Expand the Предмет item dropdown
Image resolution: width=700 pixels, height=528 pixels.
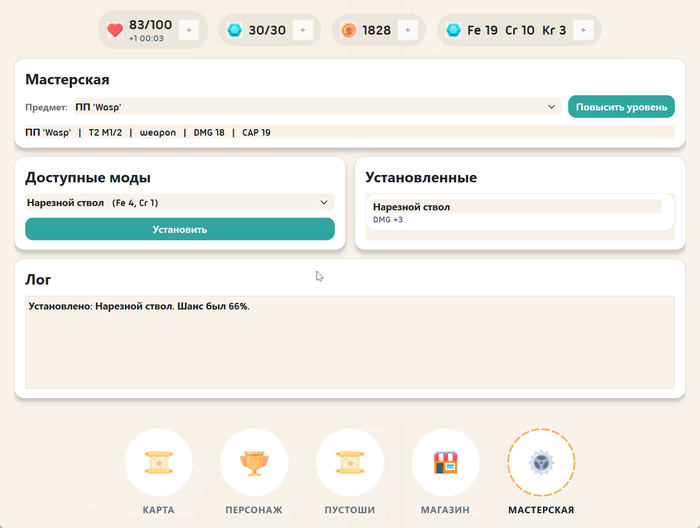click(x=315, y=106)
